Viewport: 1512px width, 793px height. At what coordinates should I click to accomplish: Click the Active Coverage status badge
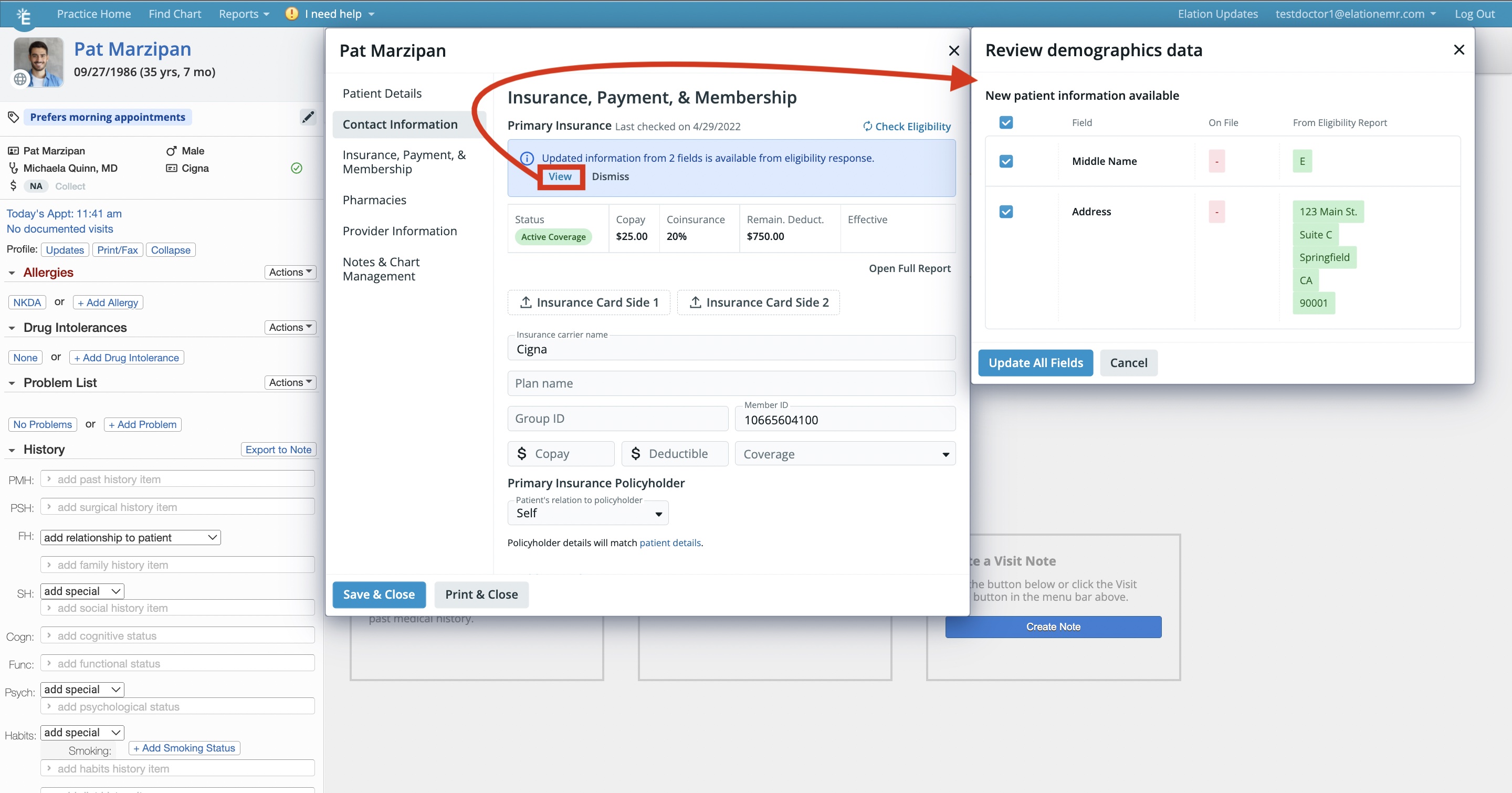click(x=553, y=236)
